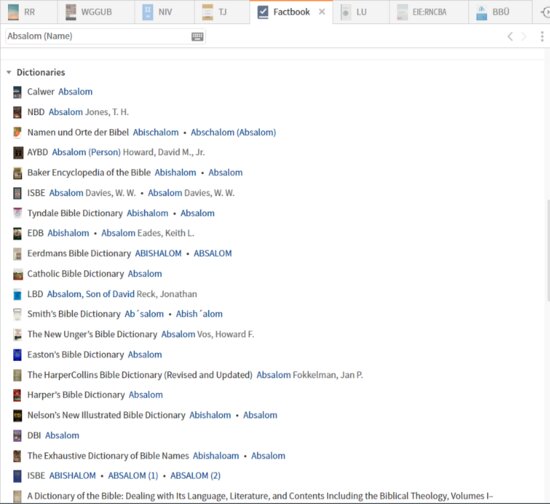Viewport: 550px width, 504px height.
Task: Click the AYBD book cover icon
Action: [18, 153]
